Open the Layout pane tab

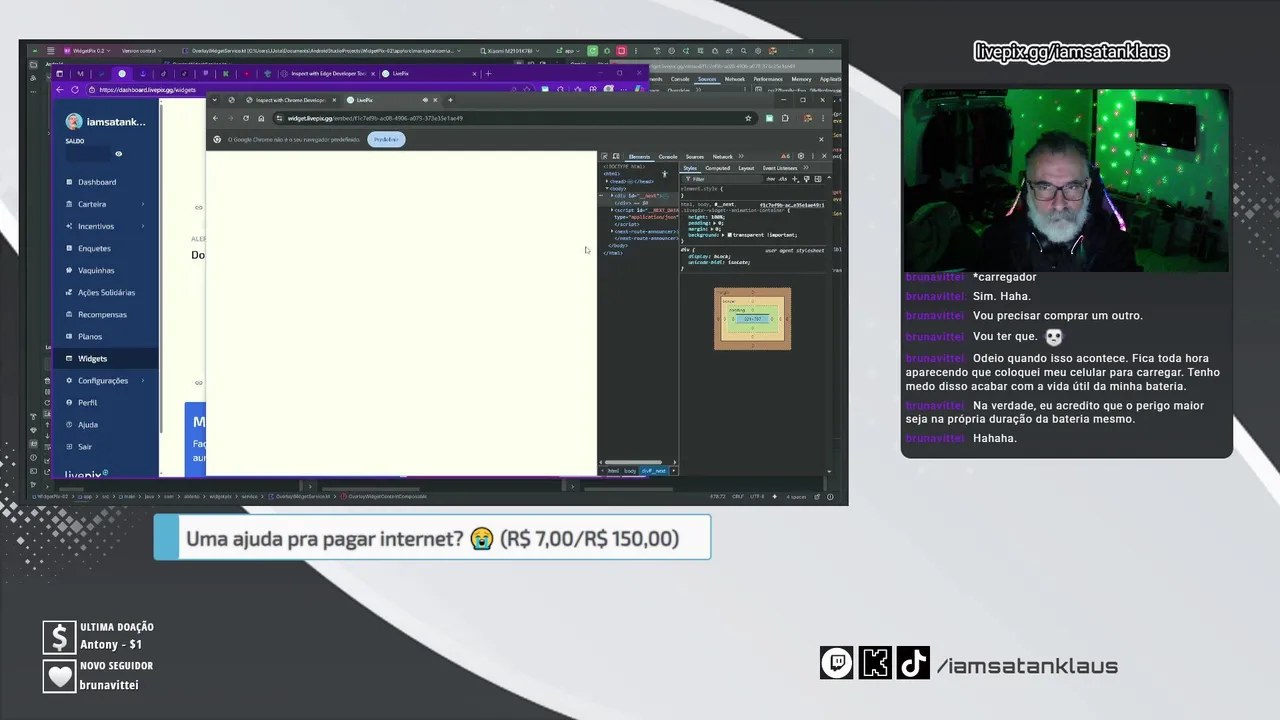coord(746,168)
